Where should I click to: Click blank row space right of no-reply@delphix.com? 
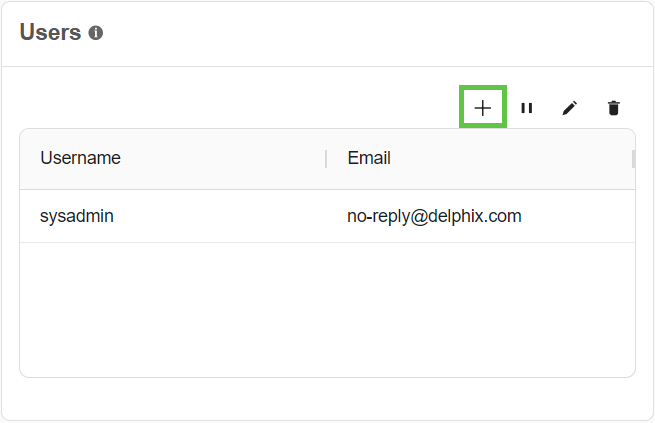(580, 216)
